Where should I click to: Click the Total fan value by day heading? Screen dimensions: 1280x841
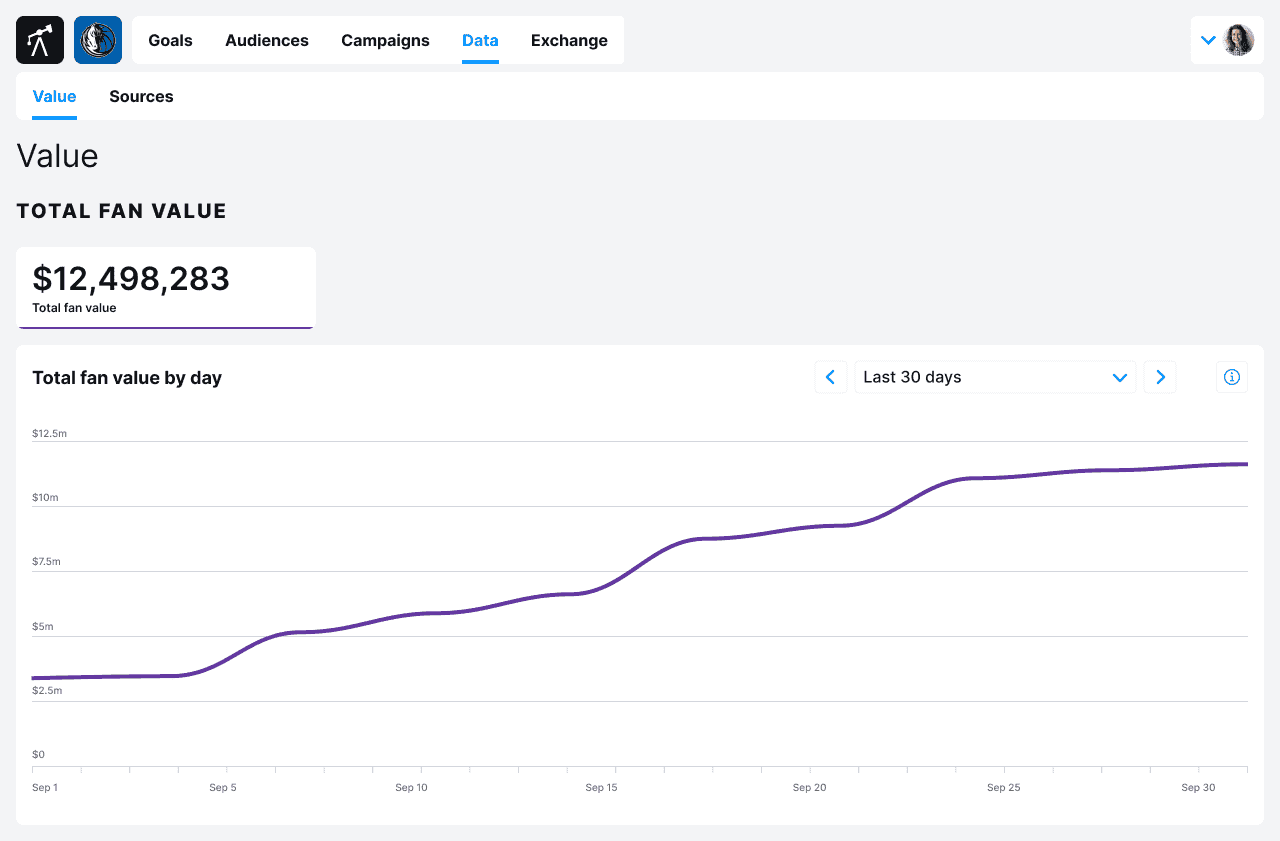pos(127,378)
